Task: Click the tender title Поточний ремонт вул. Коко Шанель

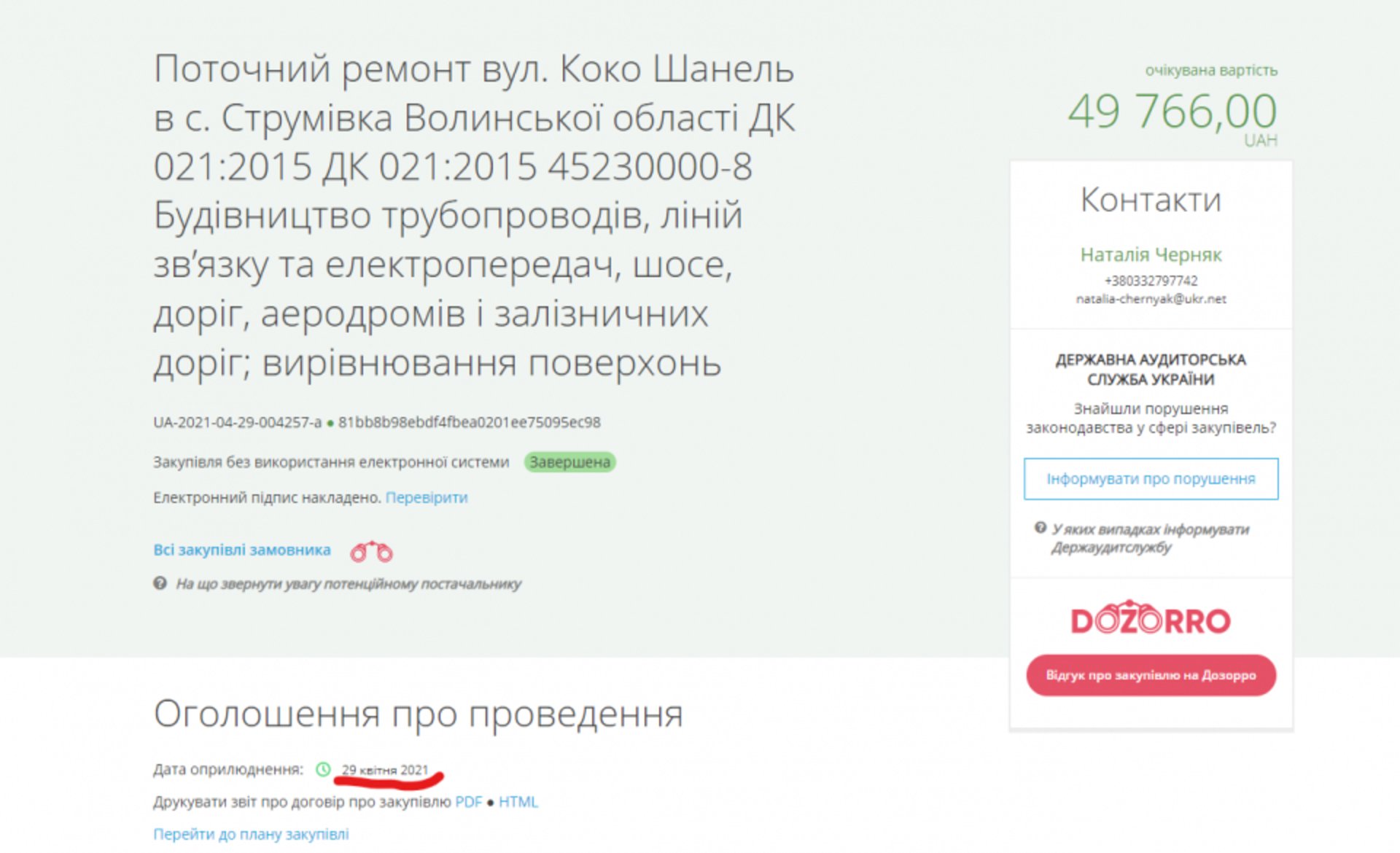Action: point(474,216)
